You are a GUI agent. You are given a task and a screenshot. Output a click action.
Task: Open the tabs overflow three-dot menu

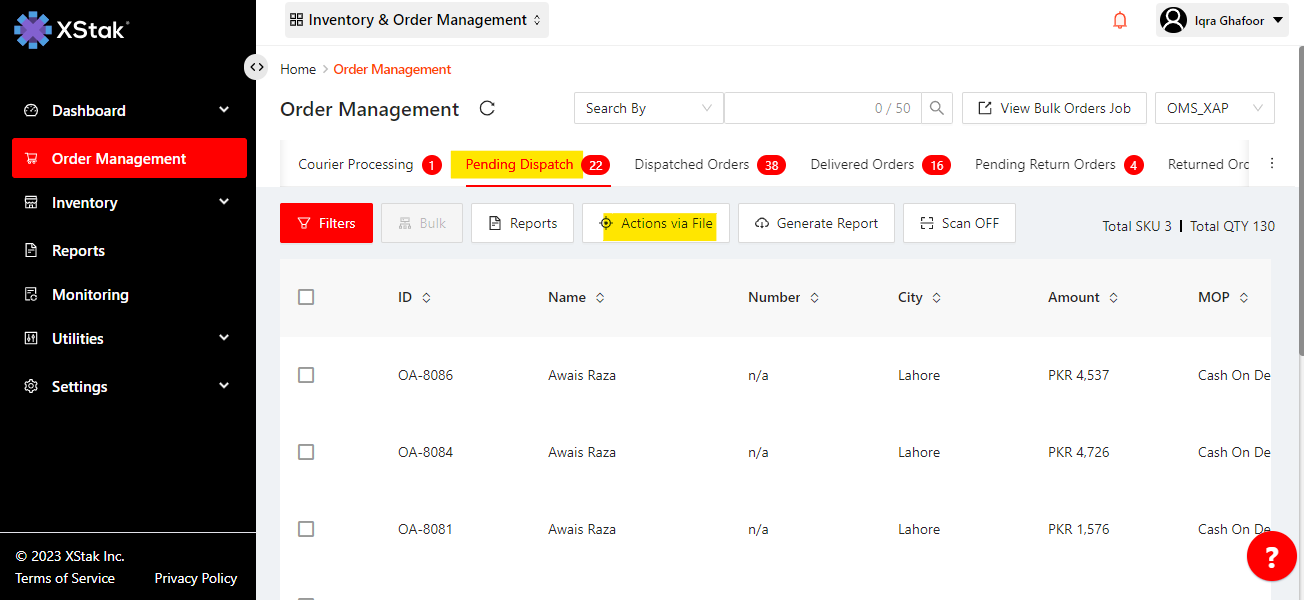coord(1272,164)
